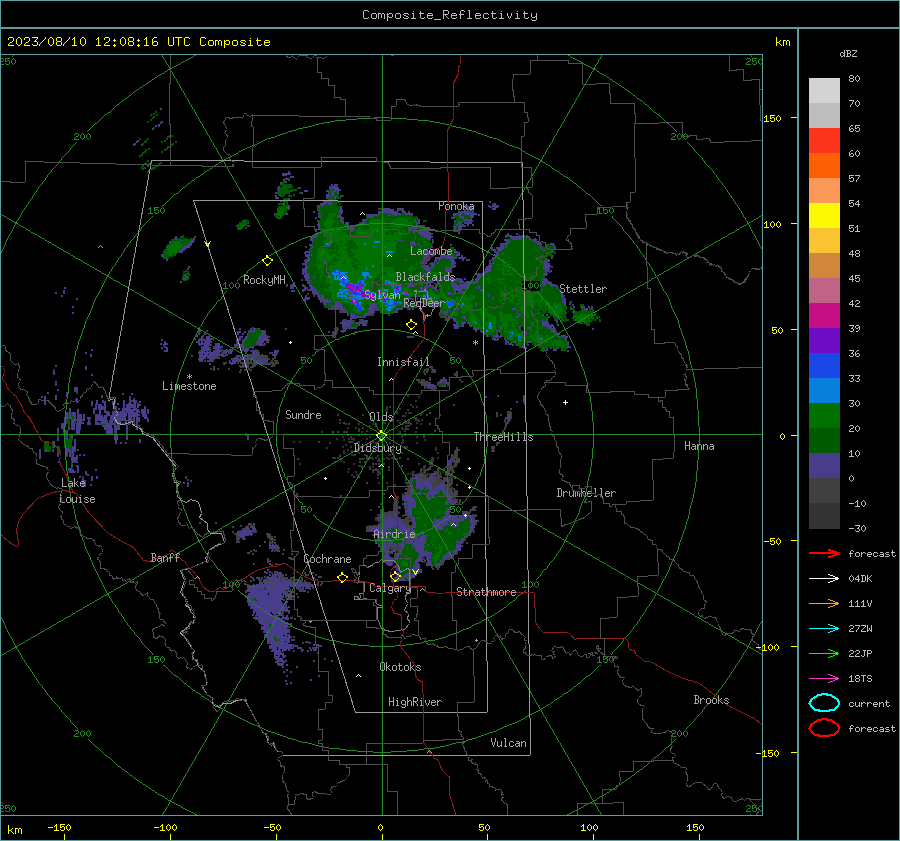Image resolution: width=900 pixels, height=841 pixels.
Task: Click the asterisk marker above Limestone
Action: tap(189, 377)
